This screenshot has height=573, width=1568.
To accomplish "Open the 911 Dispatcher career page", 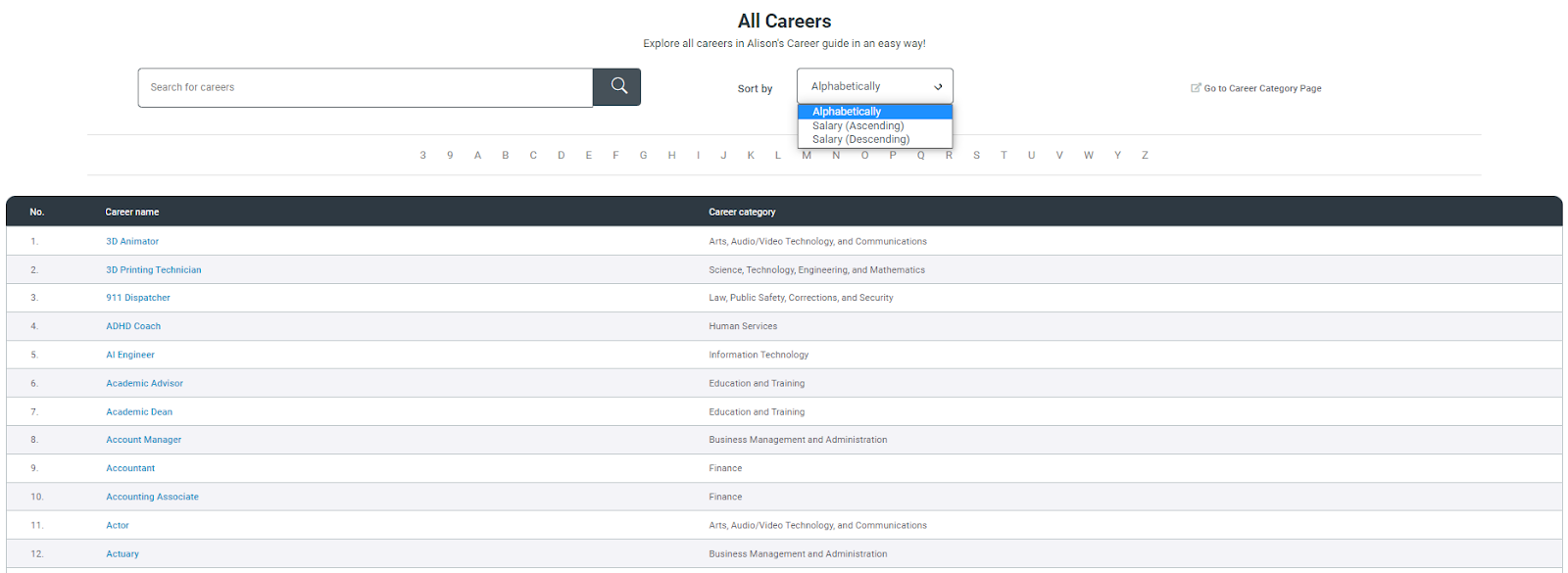I will 138,298.
